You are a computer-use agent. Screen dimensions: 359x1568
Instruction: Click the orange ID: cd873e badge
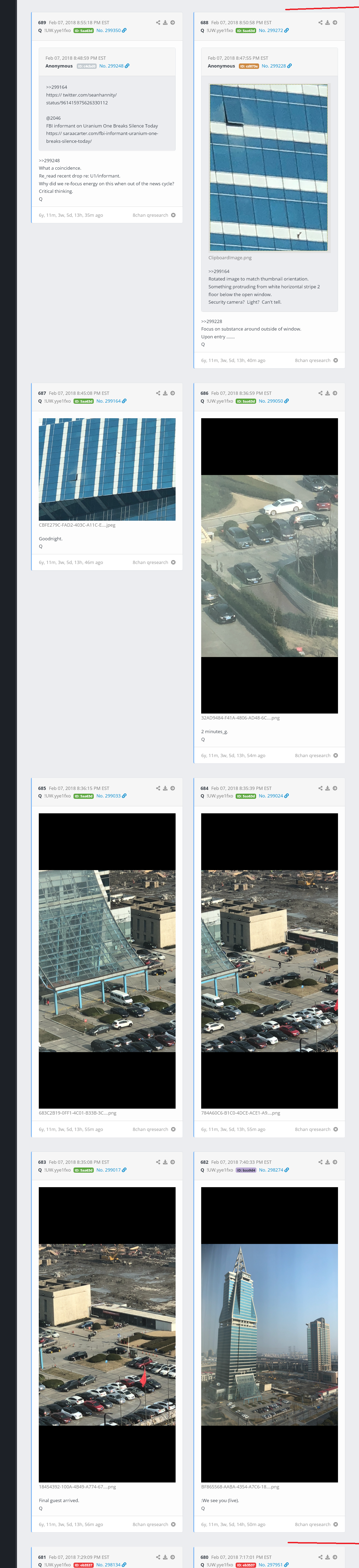tap(249, 66)
